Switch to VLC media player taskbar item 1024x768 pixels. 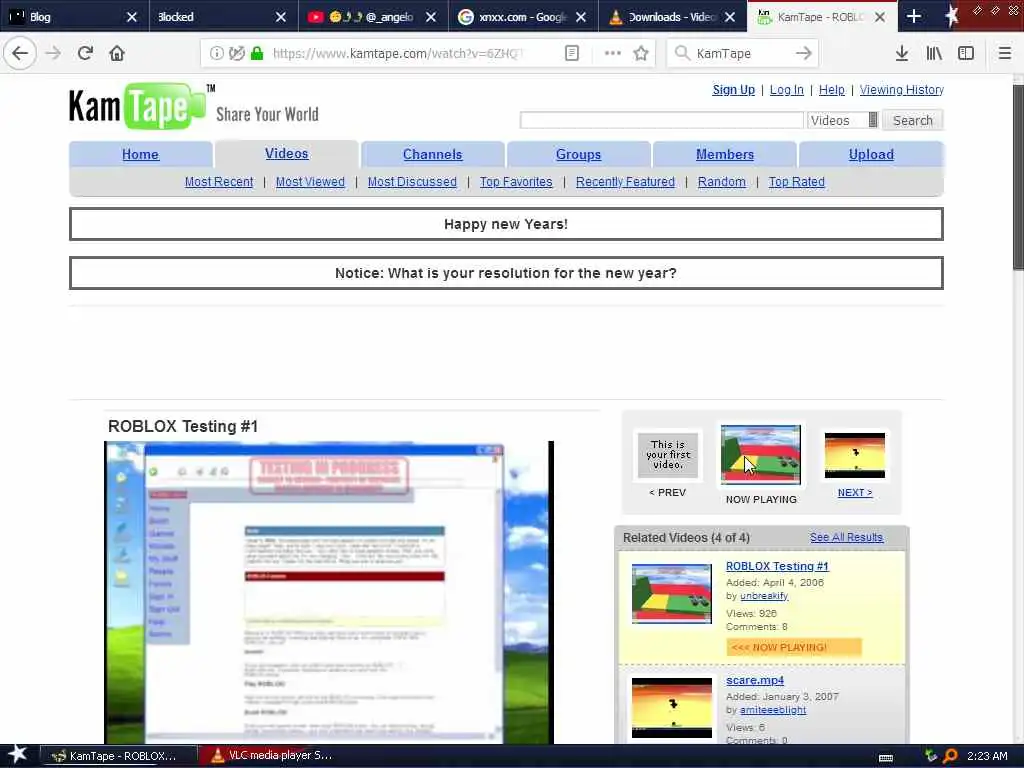click(x=272, y=756)
